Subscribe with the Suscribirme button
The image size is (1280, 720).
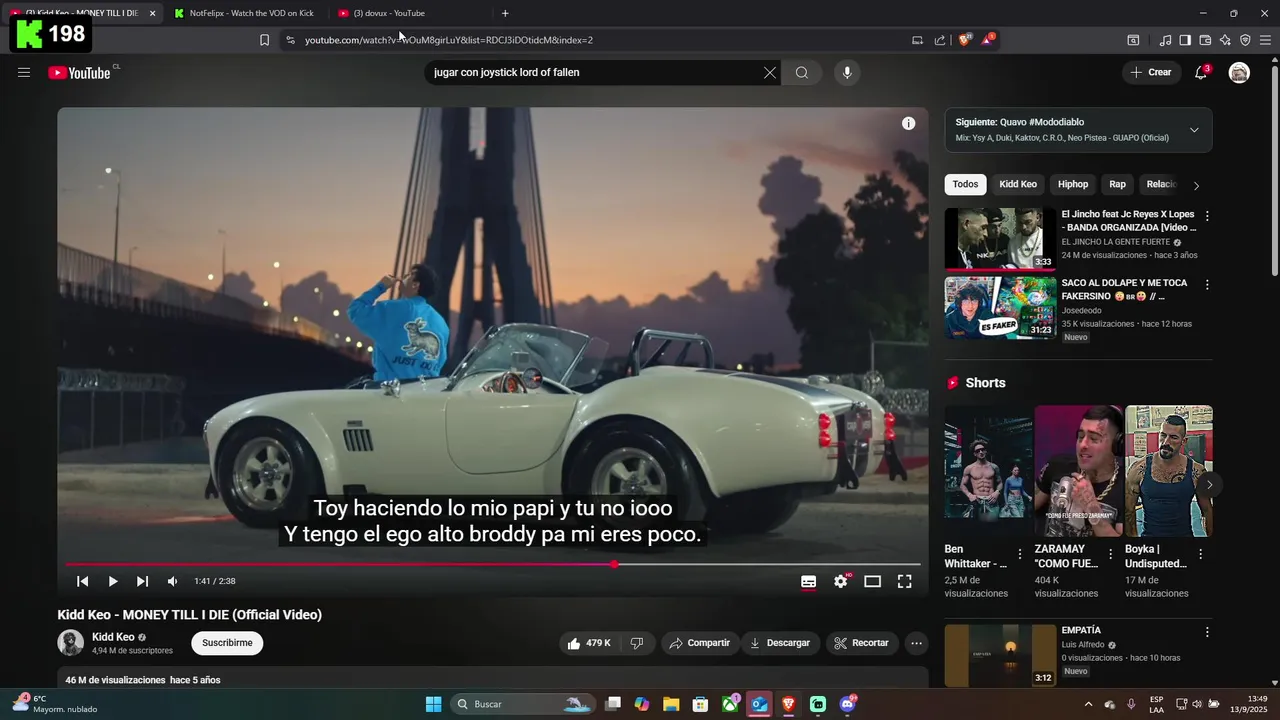point(227,643)
